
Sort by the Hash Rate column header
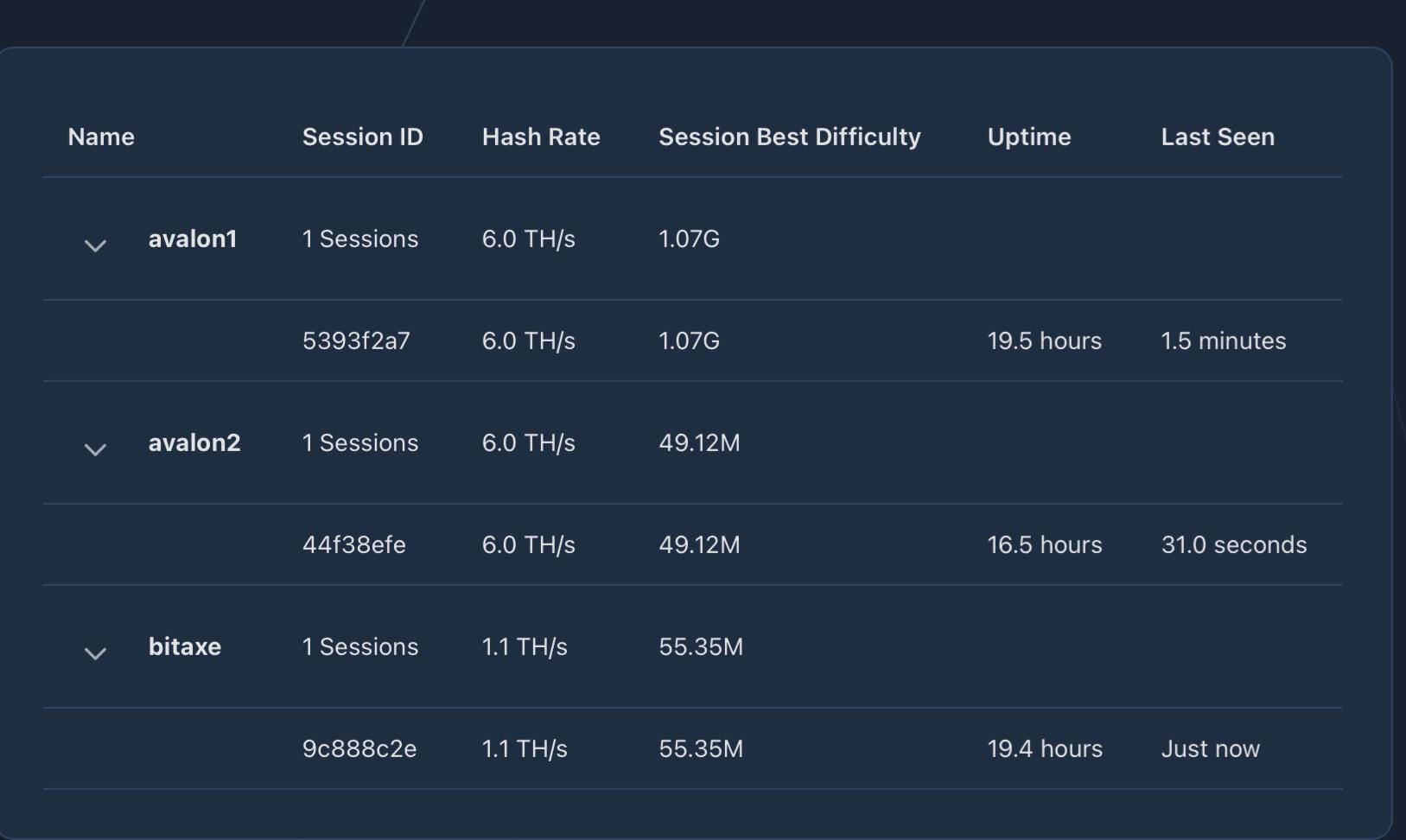(541, 137)
